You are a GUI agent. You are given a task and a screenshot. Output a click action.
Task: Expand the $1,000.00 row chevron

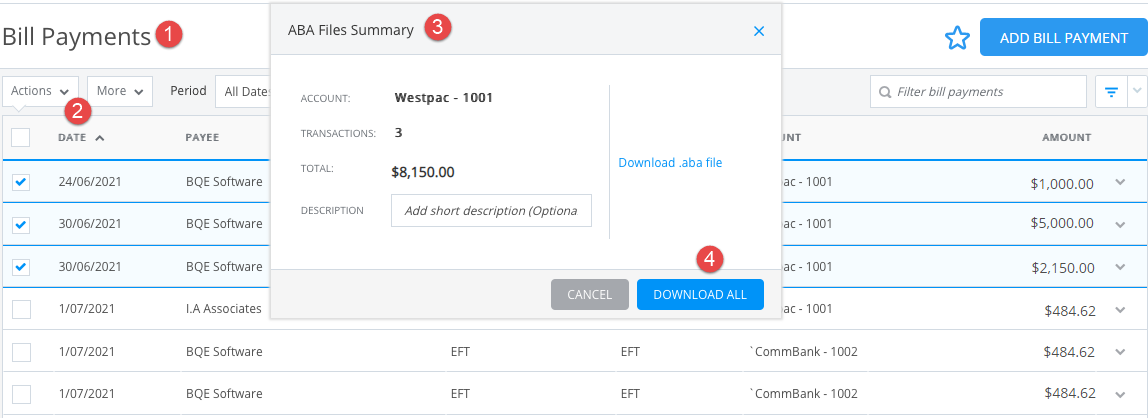pyautogui.click(x=1119, y=182)
